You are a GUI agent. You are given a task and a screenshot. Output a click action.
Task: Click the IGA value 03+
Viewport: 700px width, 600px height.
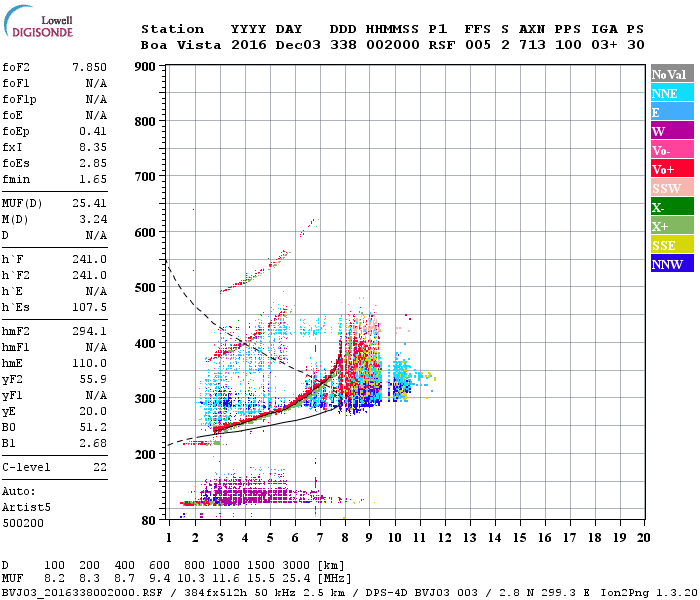[604, 45]
